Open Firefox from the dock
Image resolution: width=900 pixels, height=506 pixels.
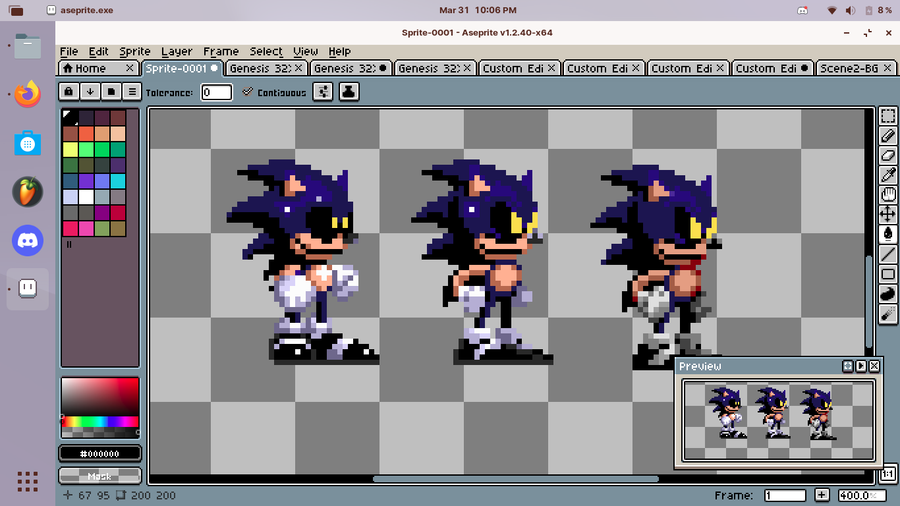(28, 94)
